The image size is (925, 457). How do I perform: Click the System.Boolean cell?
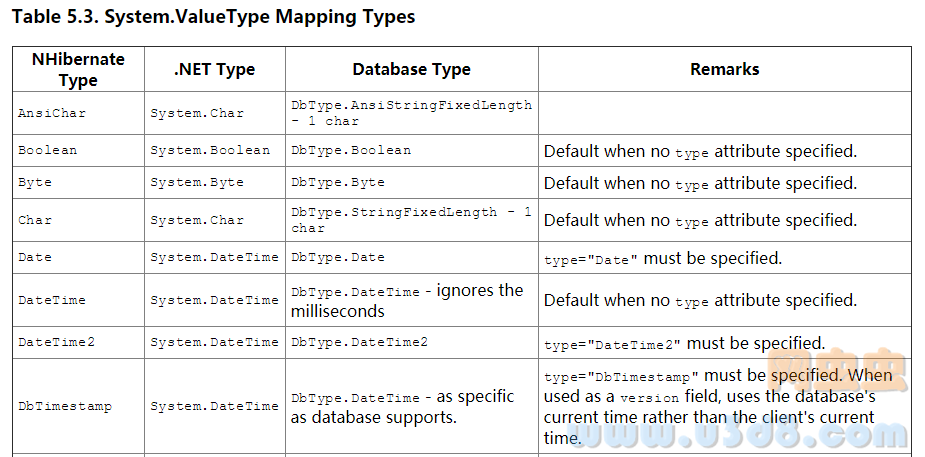215,150
